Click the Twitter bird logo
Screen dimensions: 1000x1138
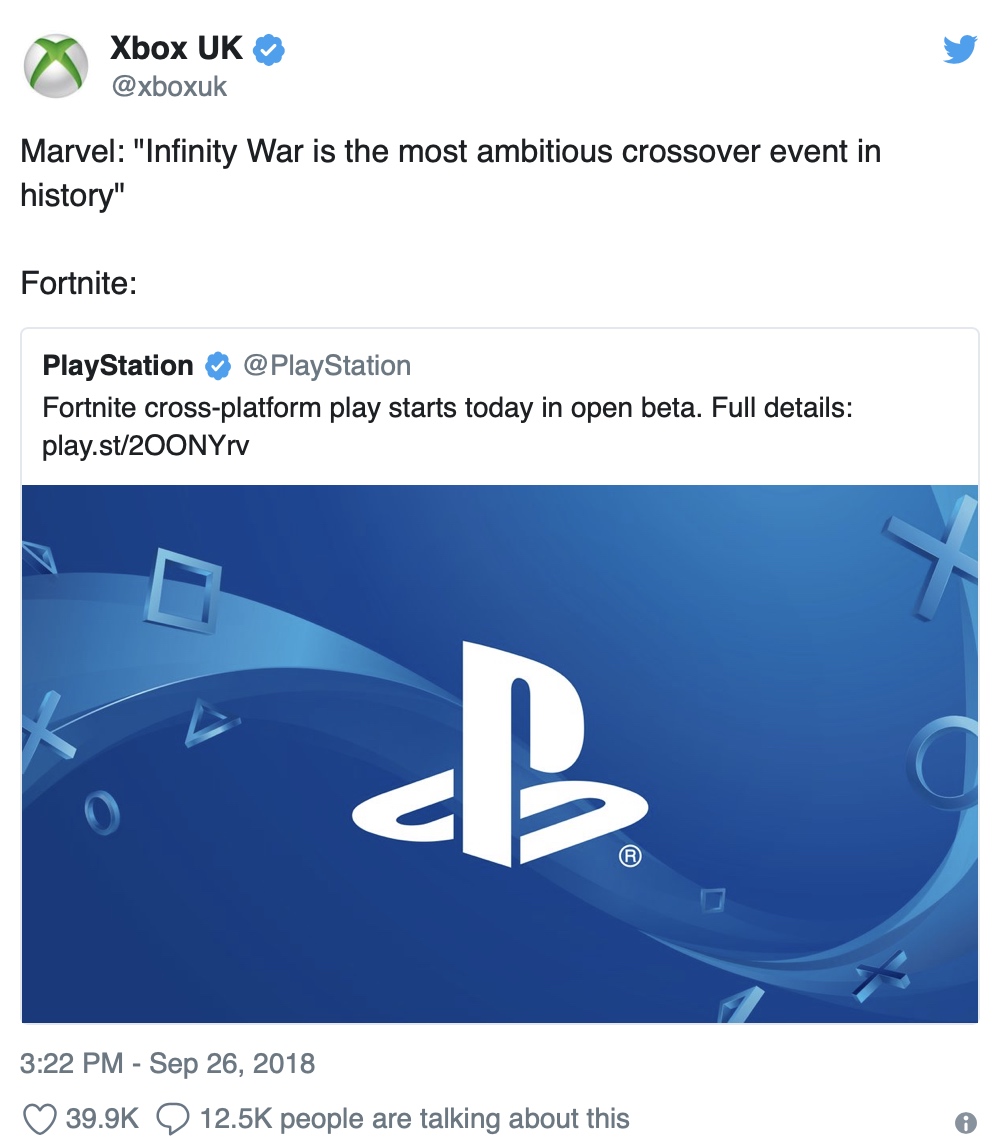coord(960,49)
